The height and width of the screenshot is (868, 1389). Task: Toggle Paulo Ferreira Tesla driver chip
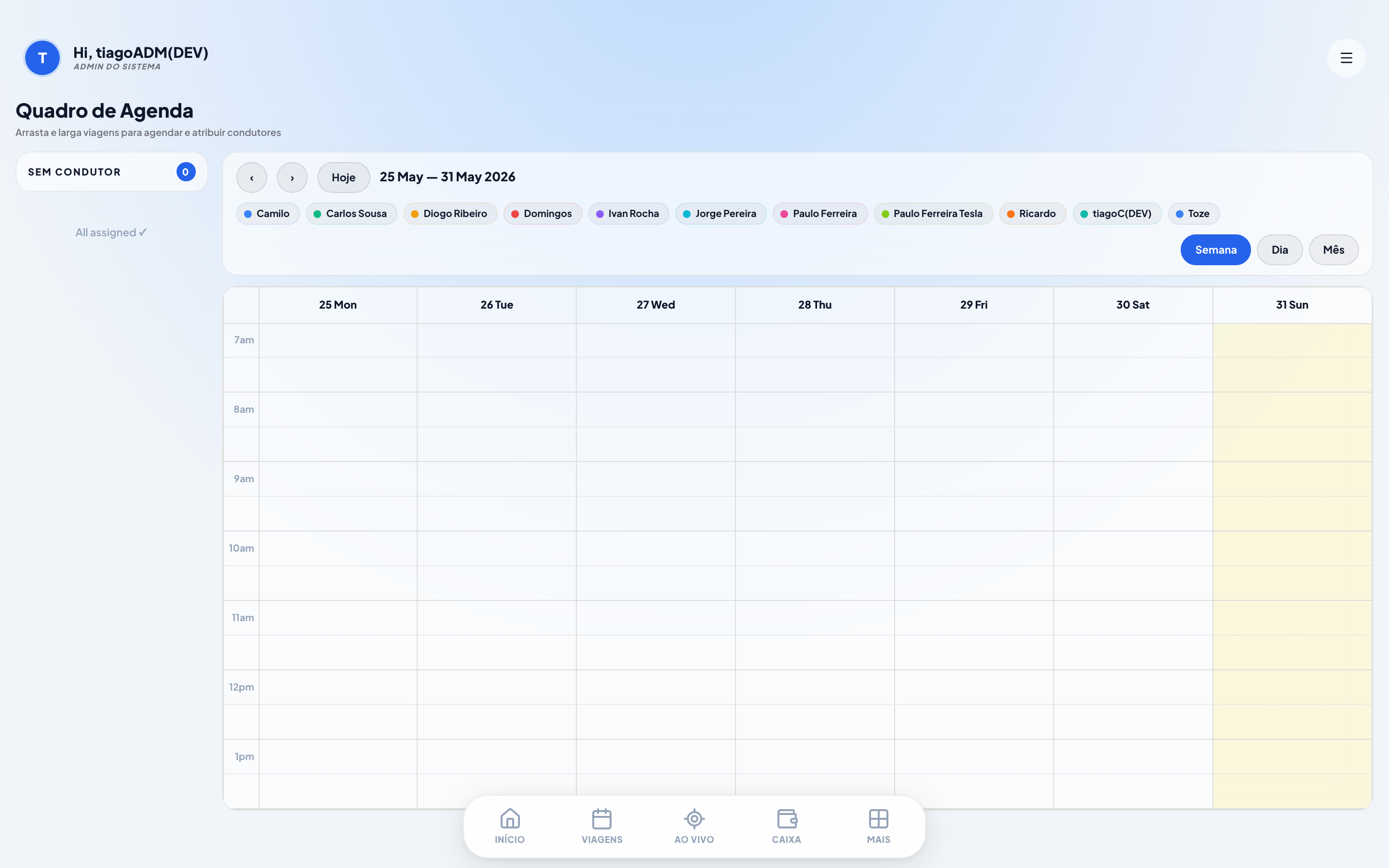[x=933, y=214]
